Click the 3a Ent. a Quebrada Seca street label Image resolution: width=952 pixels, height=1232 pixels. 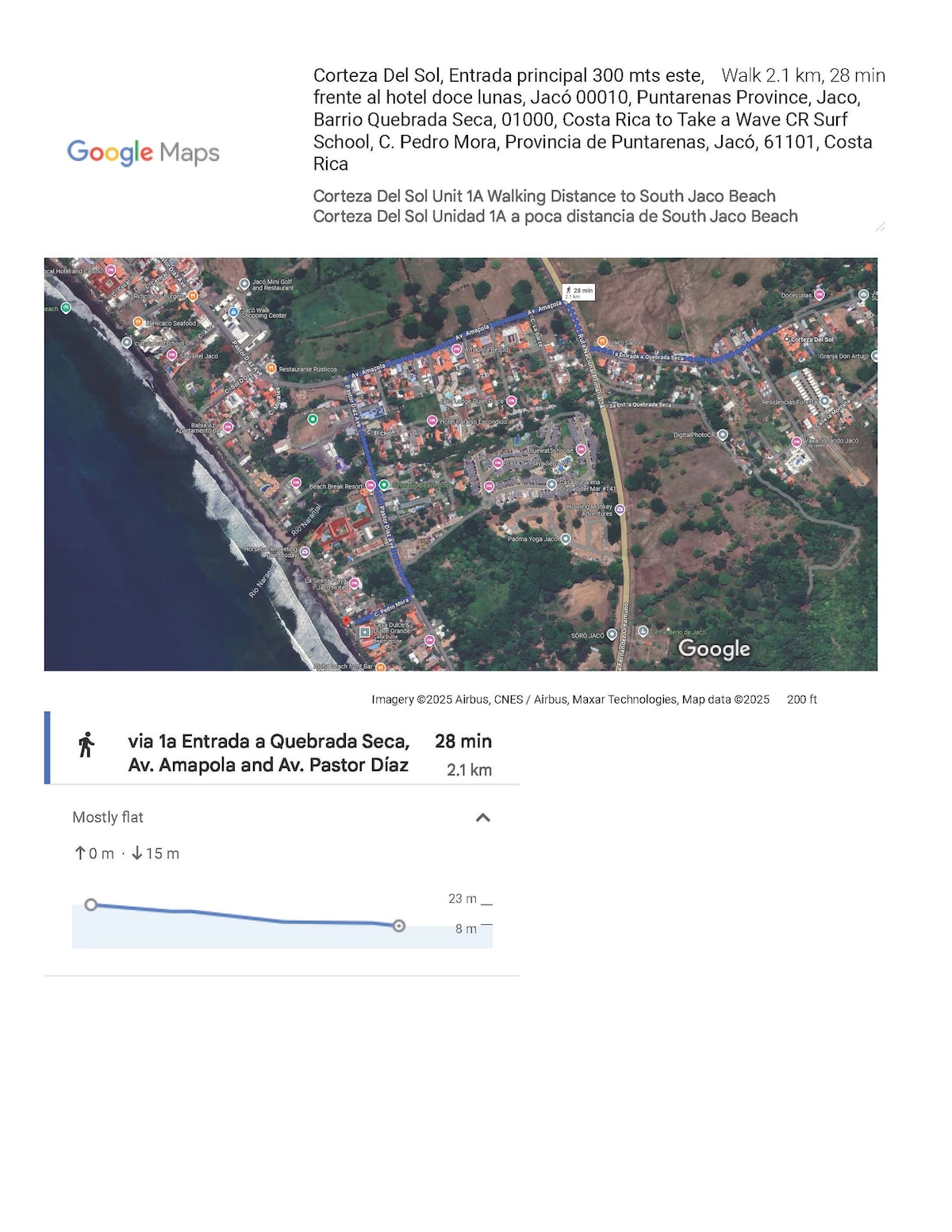639,405
